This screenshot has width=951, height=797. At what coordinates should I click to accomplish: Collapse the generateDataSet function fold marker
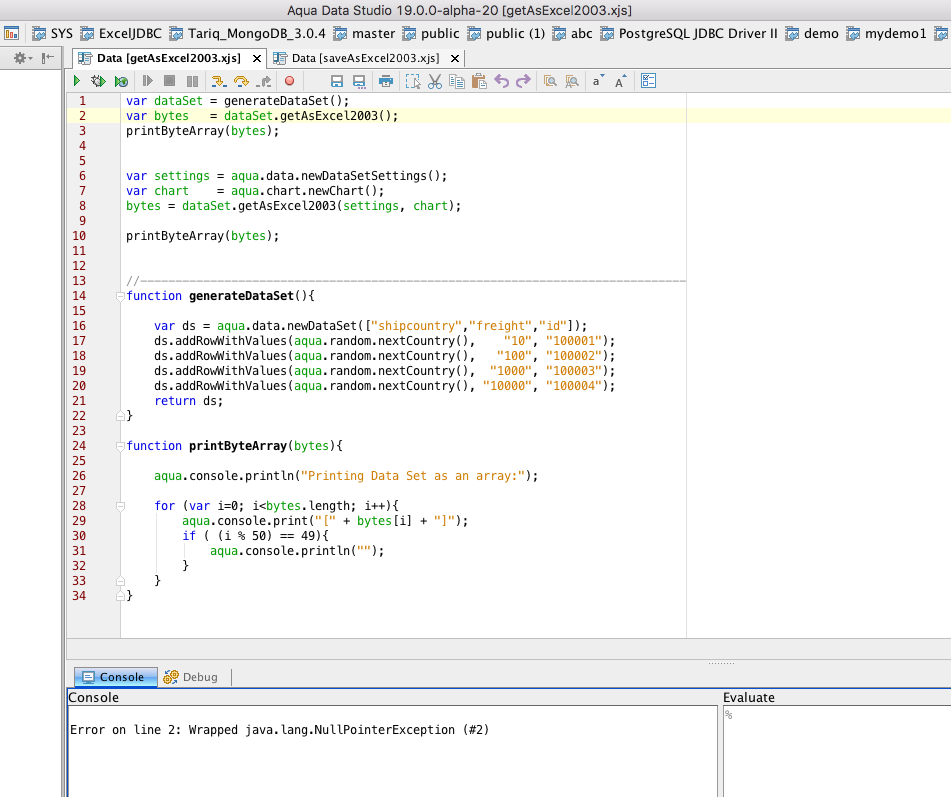pyautogui.click(x=120, y=296)
